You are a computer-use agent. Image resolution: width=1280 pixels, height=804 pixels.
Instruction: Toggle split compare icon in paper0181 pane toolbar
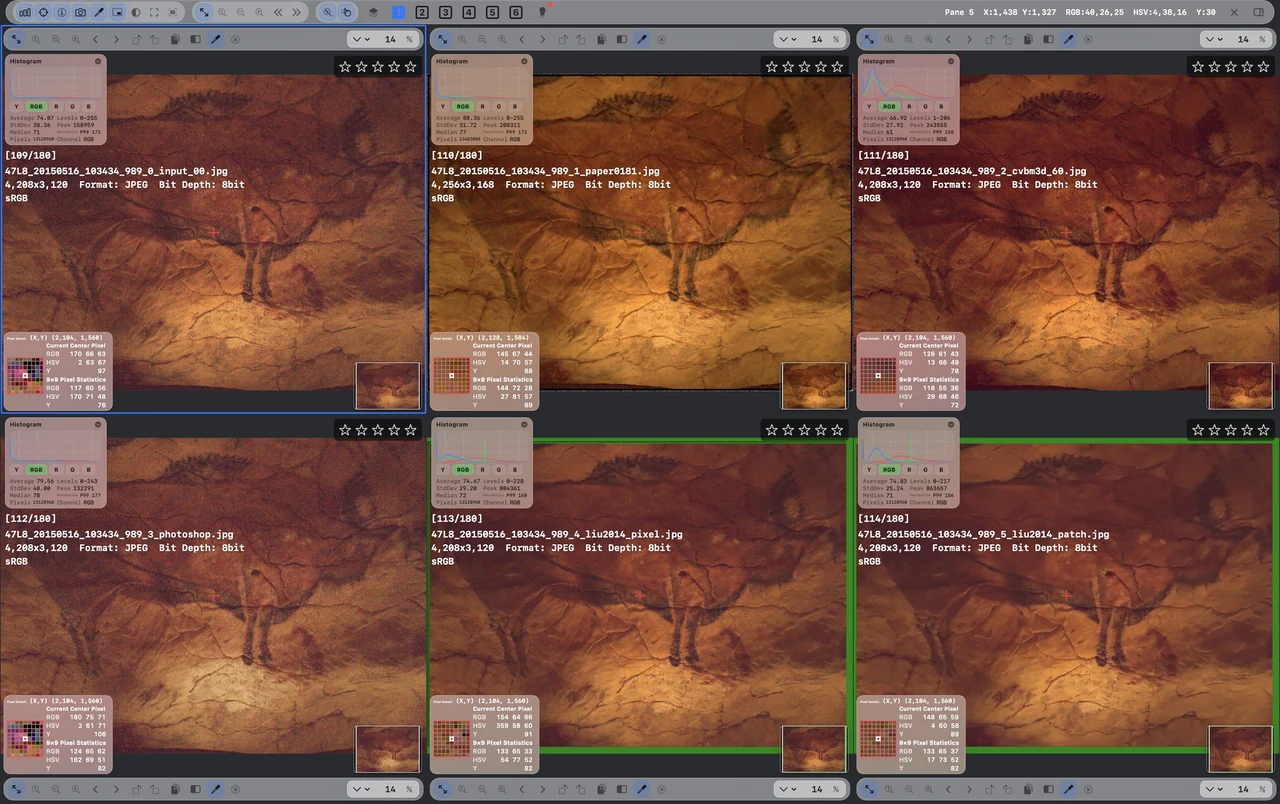coord(622,39)
